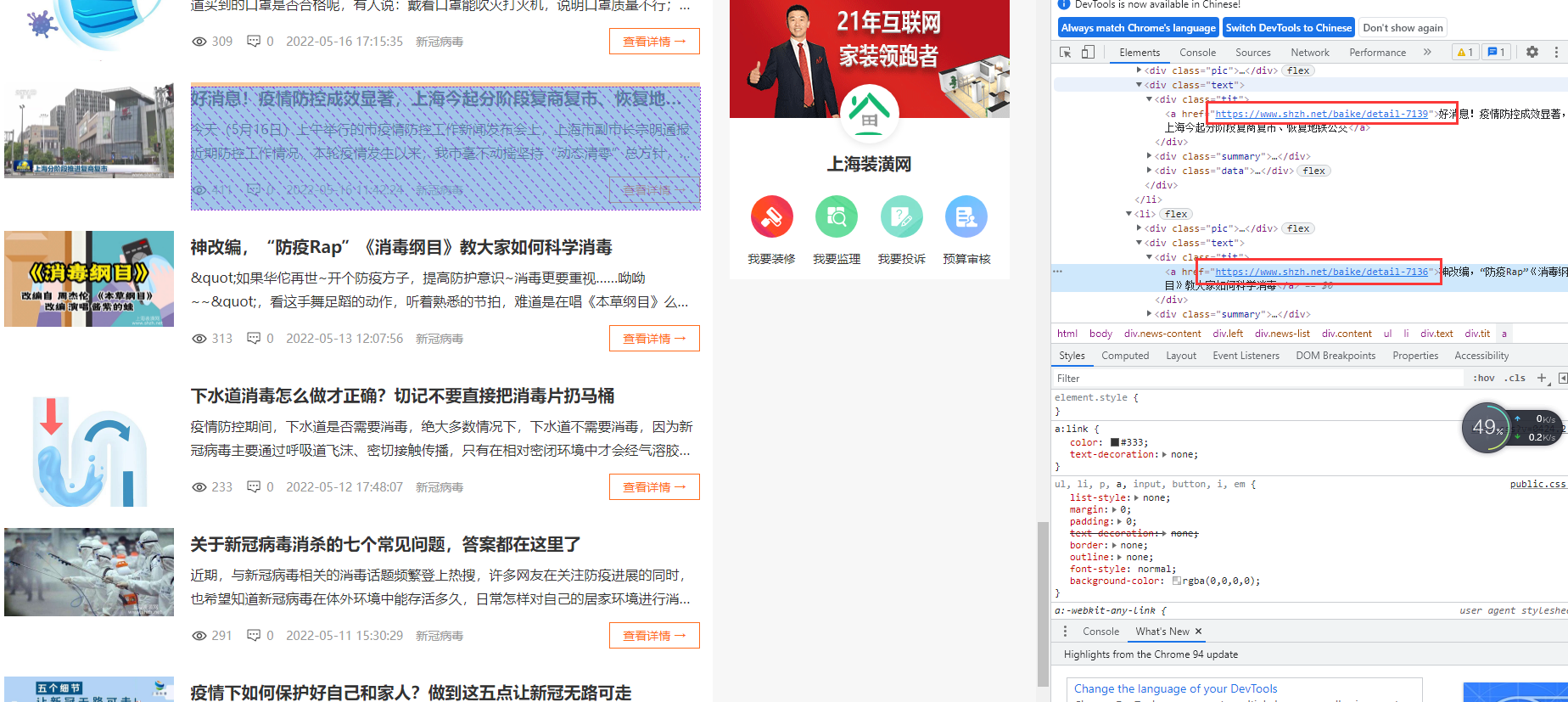Click 查看详情 for the 下水道消毒 article
This screenshot has height=702, width=1568.
[x=654, y=487]
